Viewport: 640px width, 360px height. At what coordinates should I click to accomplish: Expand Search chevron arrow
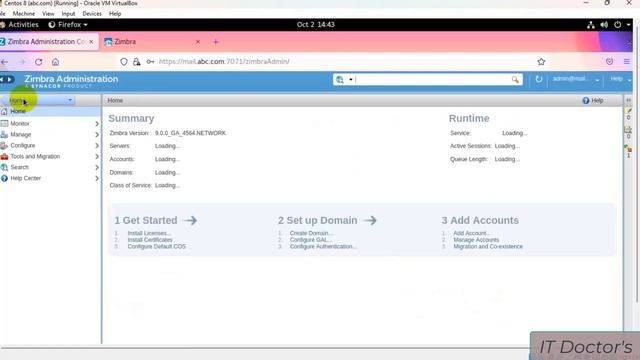click(97, 167)
